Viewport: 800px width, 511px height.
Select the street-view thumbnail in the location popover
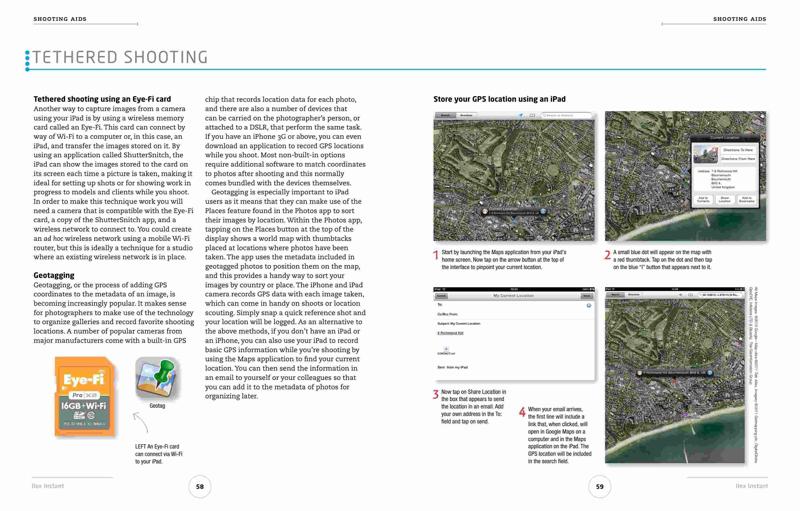coord(706,154)
